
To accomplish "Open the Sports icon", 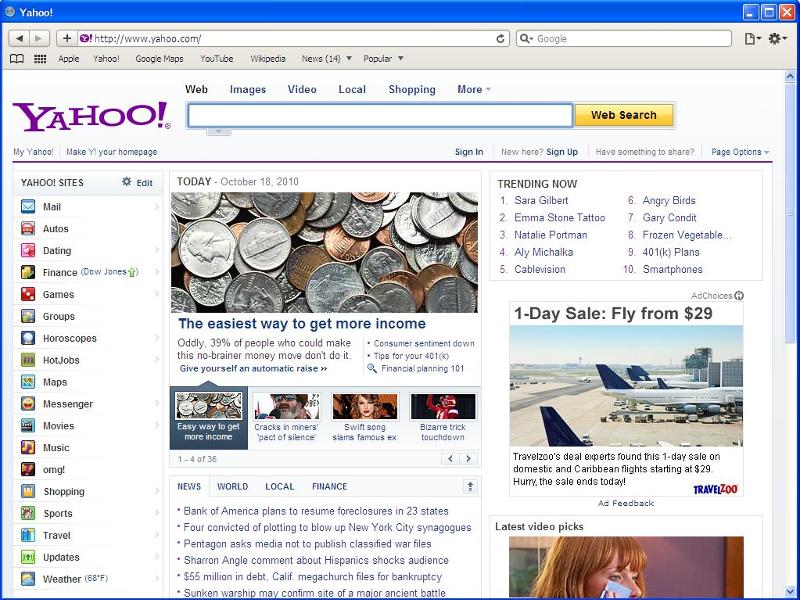I will 28,513.
